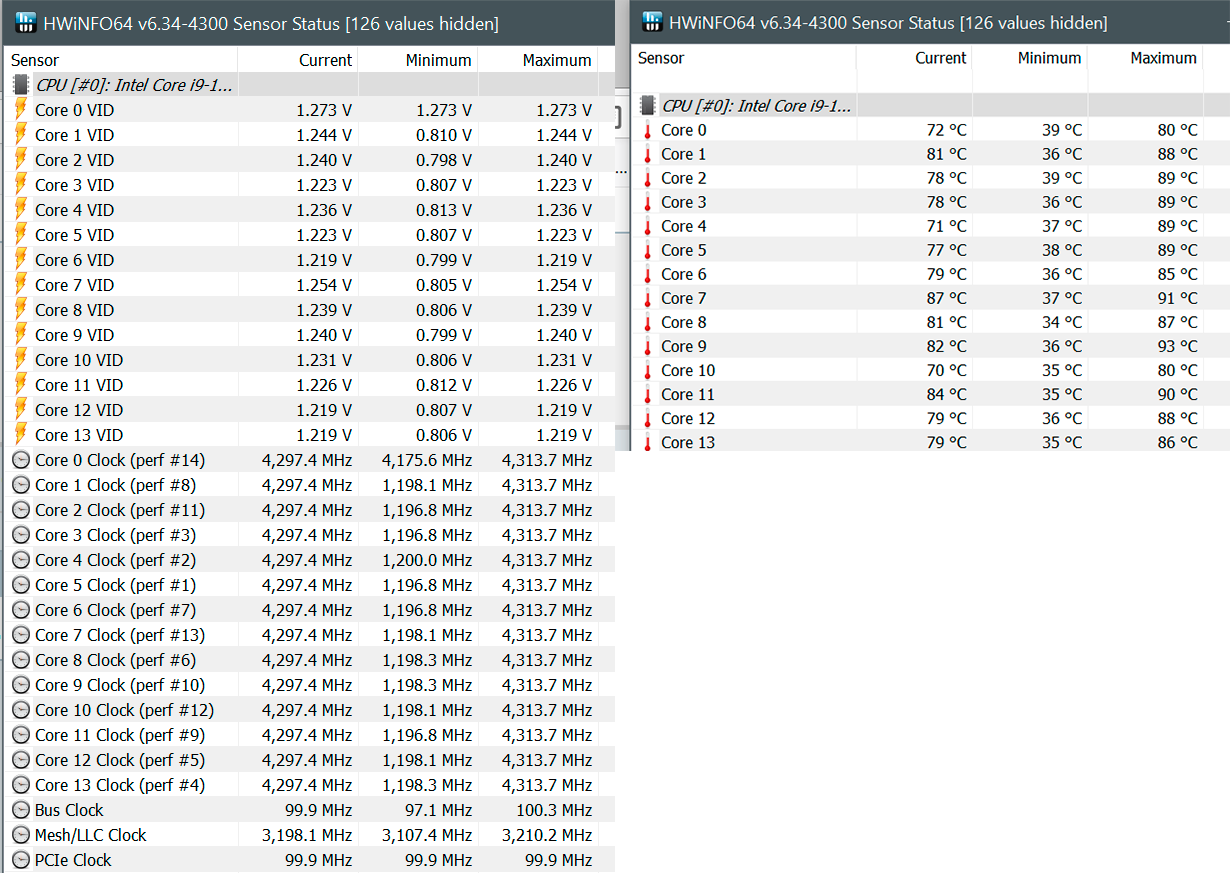Click the HWiNFO64 app icon in right window title

click(x=652, y=22)
